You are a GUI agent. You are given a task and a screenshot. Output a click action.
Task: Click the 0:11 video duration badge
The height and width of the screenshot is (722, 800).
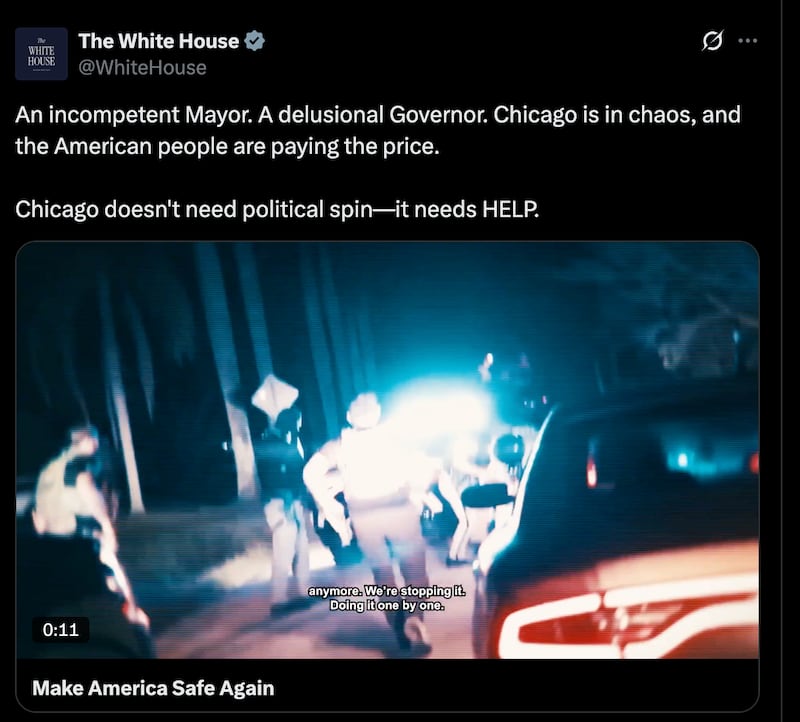[x=61, y=630]
